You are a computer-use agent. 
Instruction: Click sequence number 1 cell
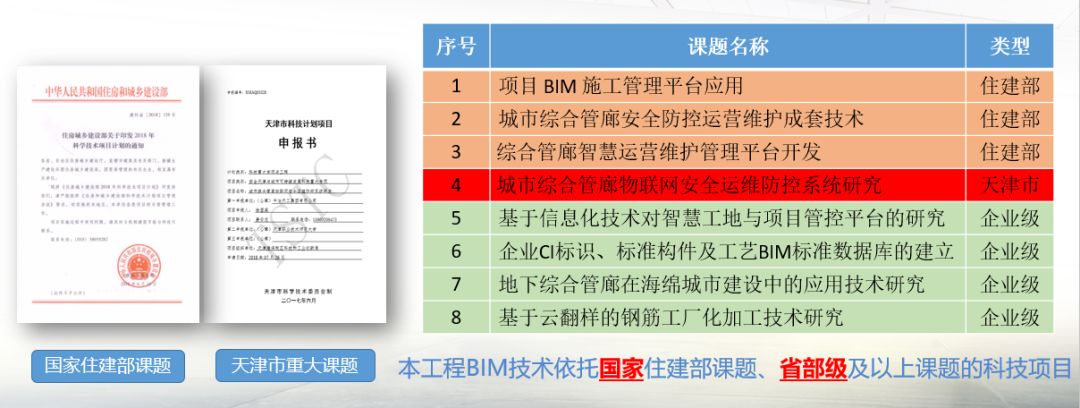click(456, 86)
